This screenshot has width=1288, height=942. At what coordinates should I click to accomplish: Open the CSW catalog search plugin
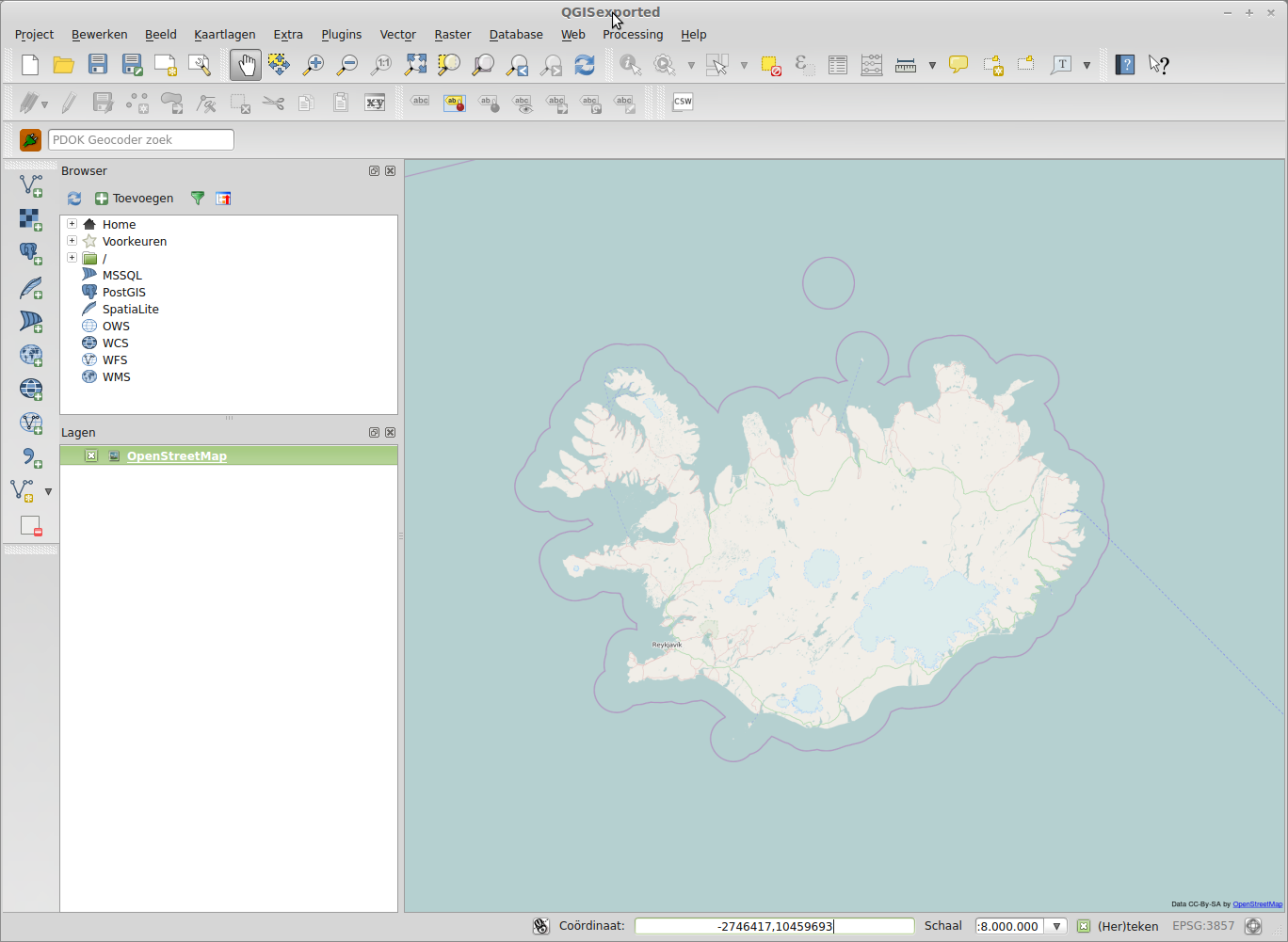pos(683,102)
